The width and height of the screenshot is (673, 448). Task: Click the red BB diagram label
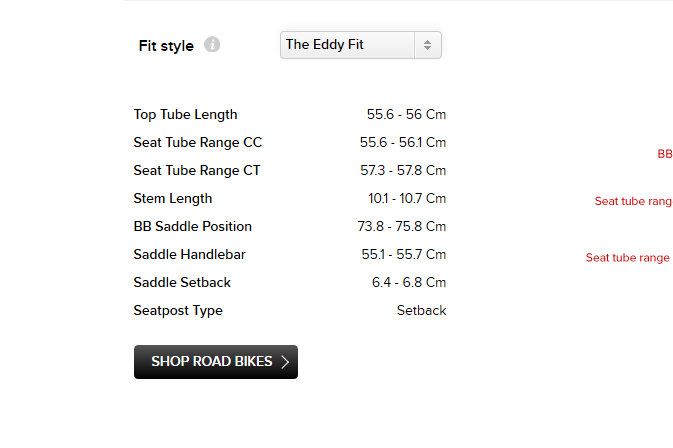(x=665, y=154)
